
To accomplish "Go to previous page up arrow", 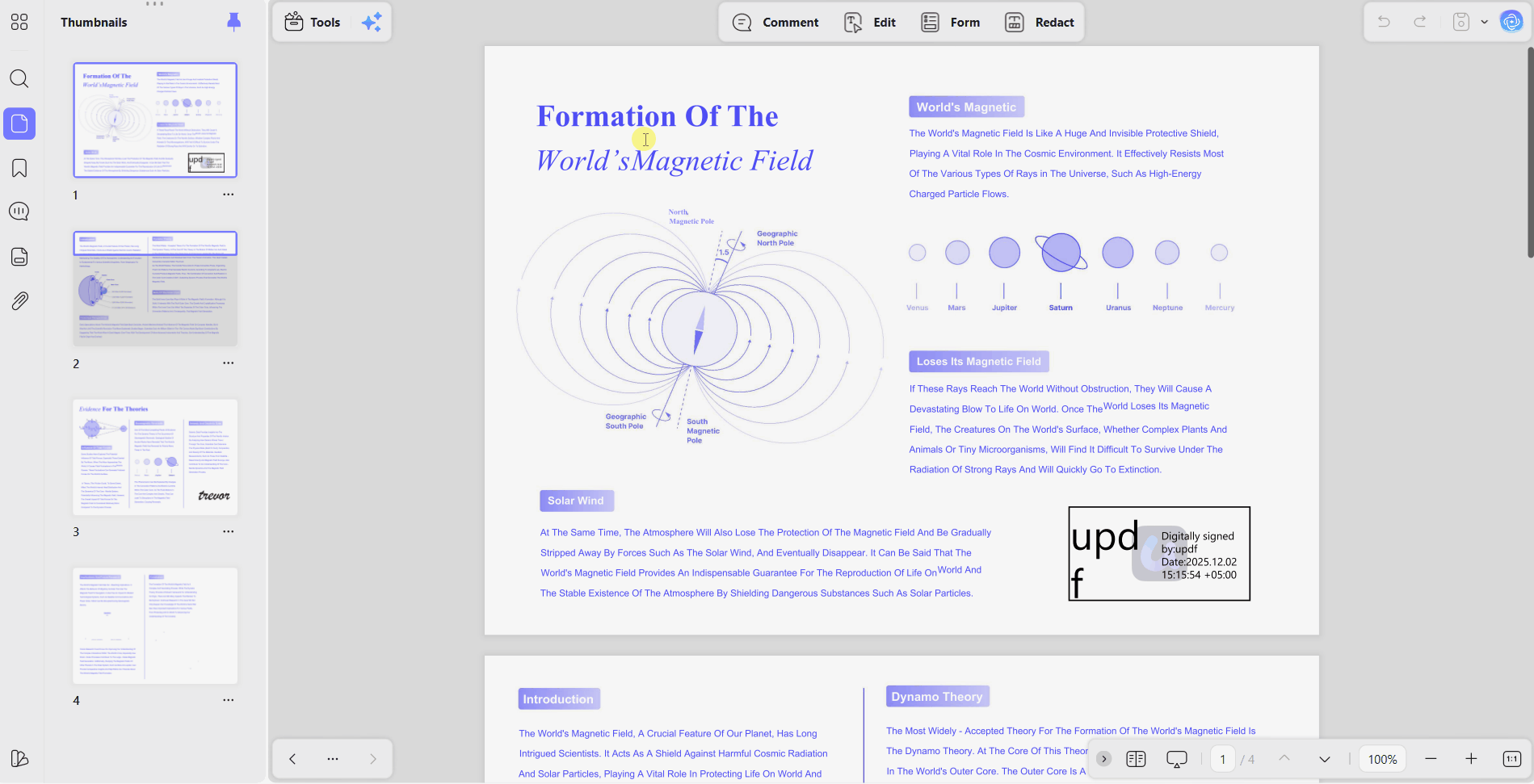I will (1284, 759).
